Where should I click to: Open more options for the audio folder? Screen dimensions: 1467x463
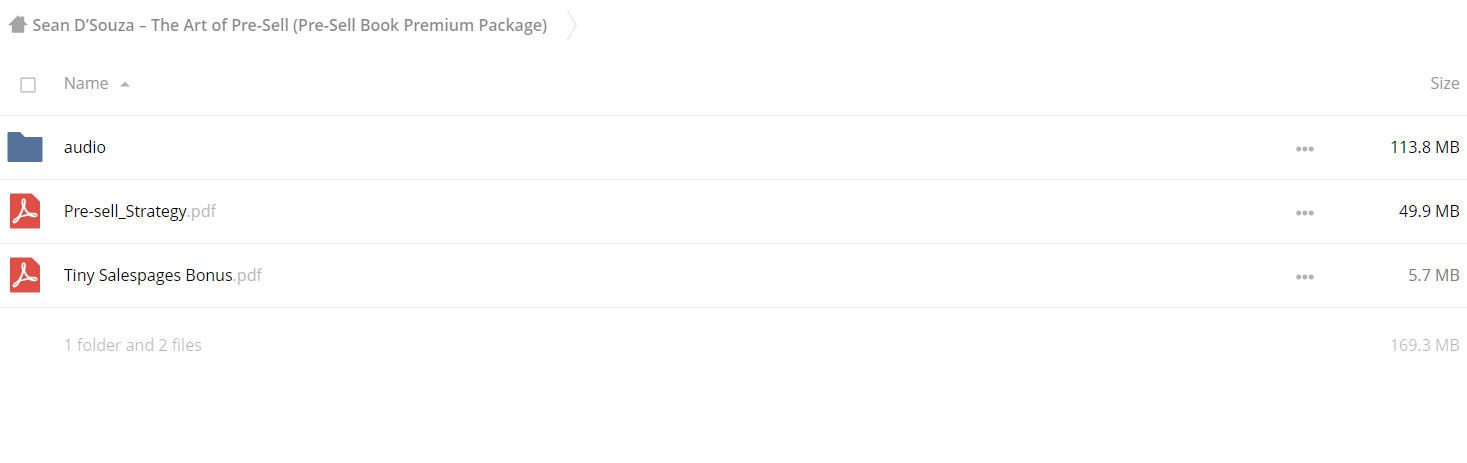[1304, 148]
